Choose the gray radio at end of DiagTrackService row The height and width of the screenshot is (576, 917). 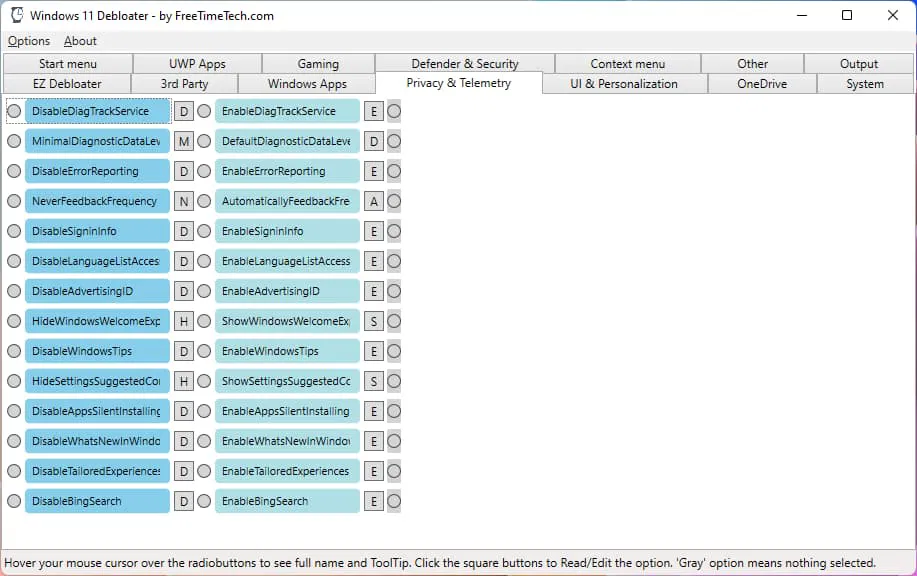[394, 111]
